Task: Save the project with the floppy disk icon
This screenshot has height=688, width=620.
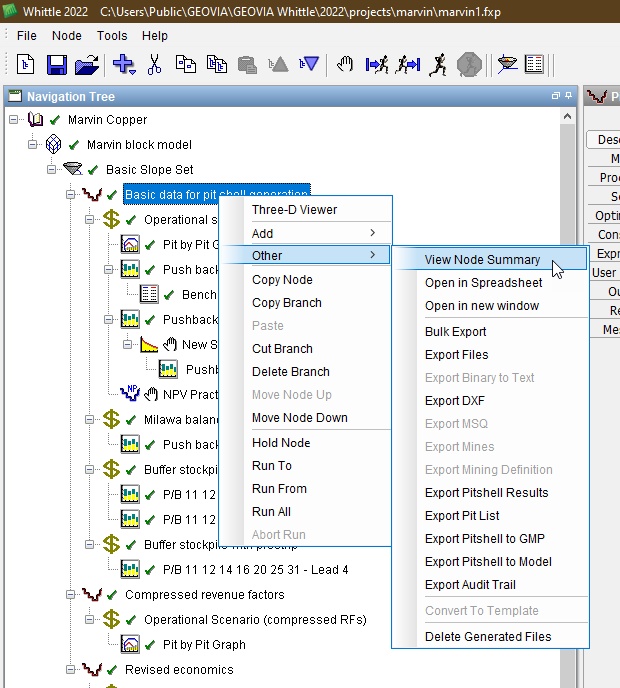Action: click(x=57, y=65)
